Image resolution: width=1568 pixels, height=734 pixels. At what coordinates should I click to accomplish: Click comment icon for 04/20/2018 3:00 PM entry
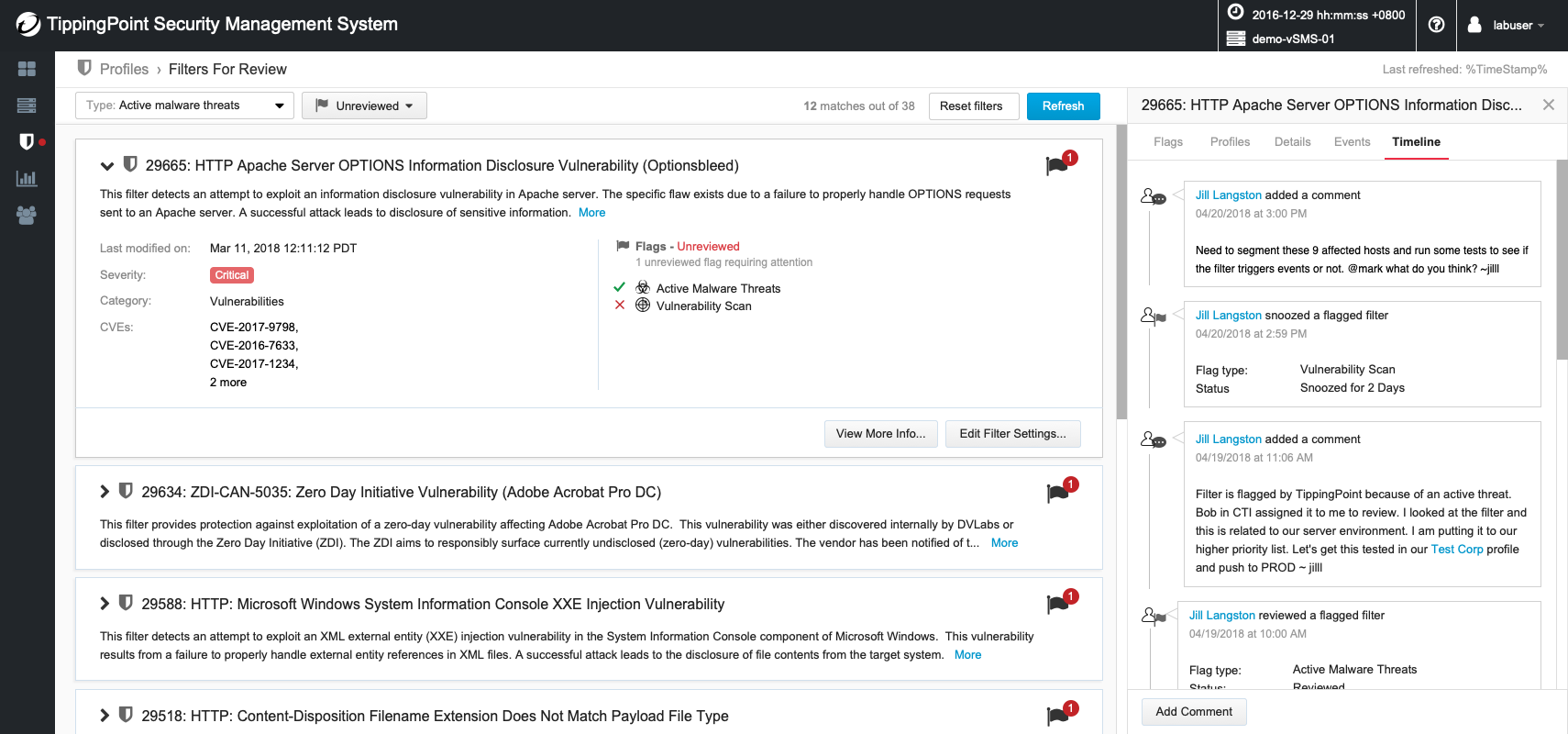point(1153,196)
